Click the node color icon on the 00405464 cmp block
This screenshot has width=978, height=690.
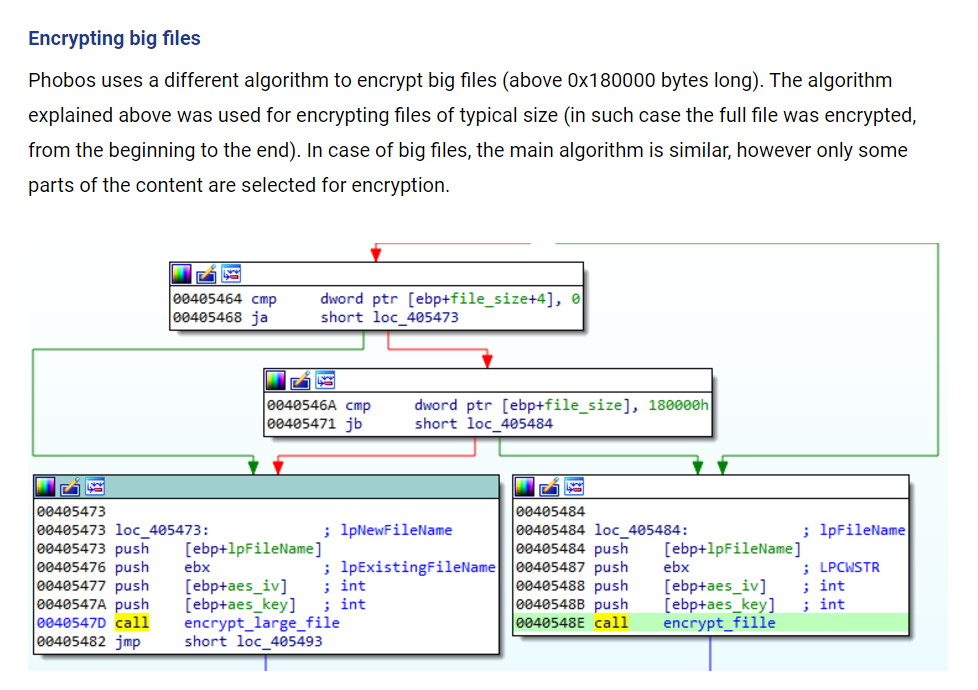183,273
